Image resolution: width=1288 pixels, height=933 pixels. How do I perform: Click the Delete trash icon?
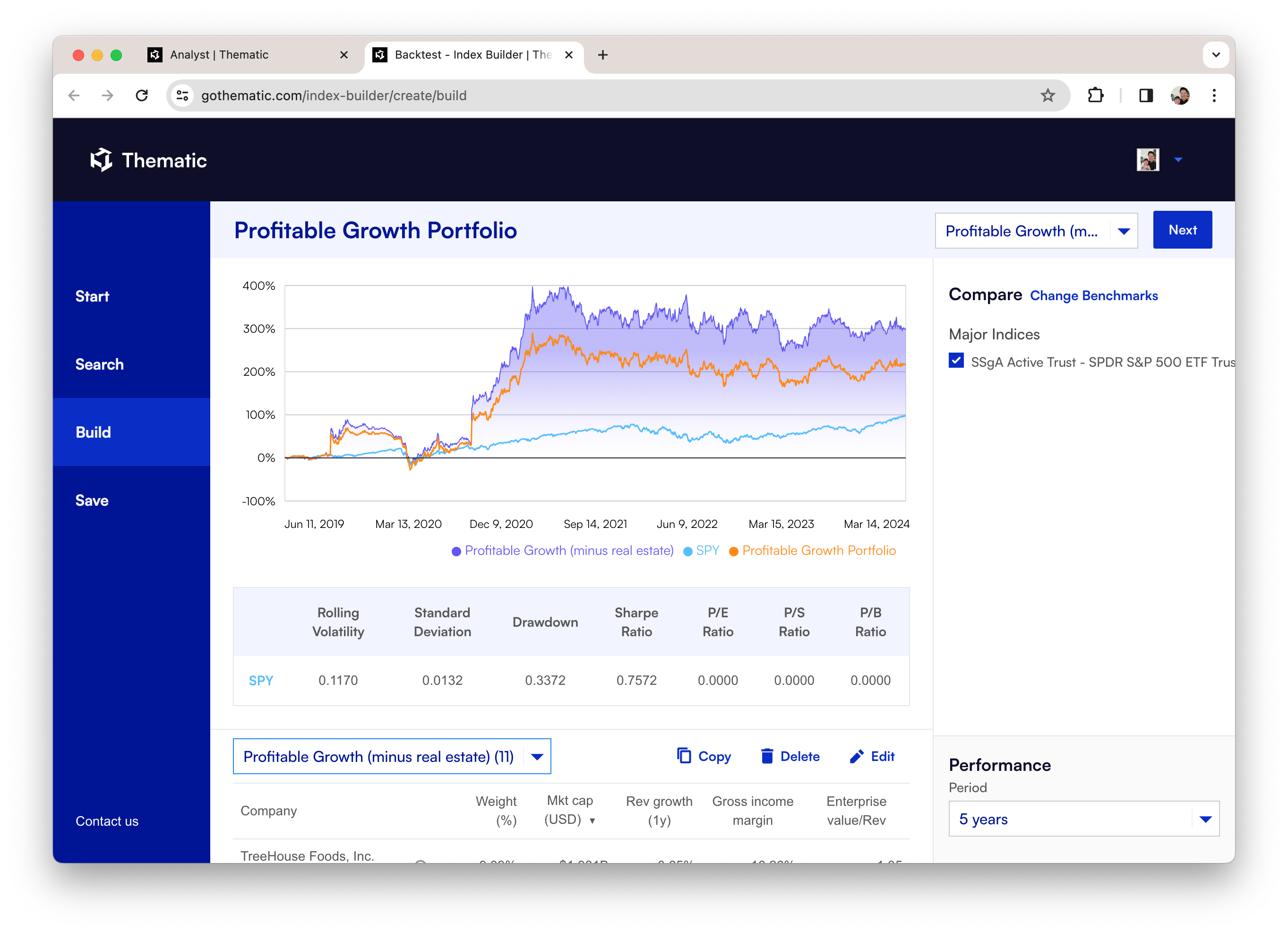tap(767, 756)
